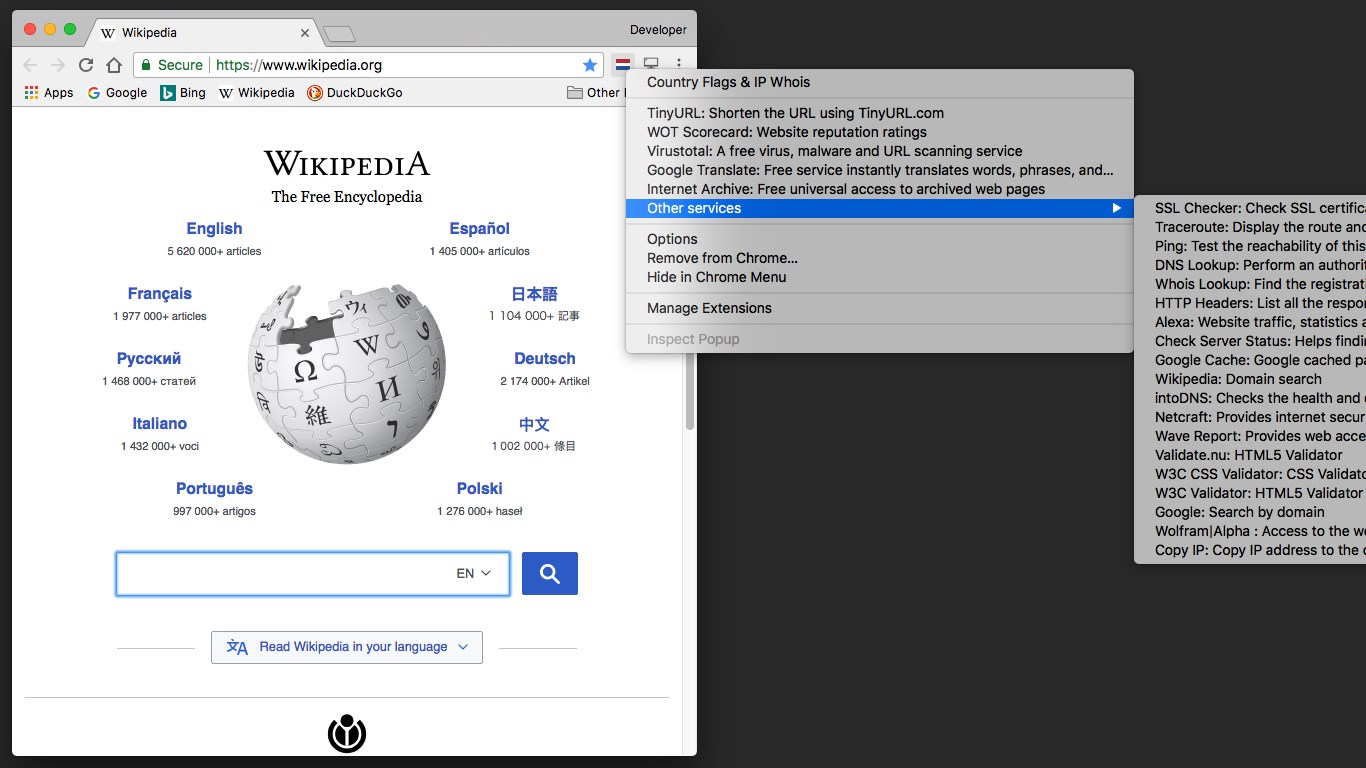Click the blue magnifier search button

tap(550, 574)
